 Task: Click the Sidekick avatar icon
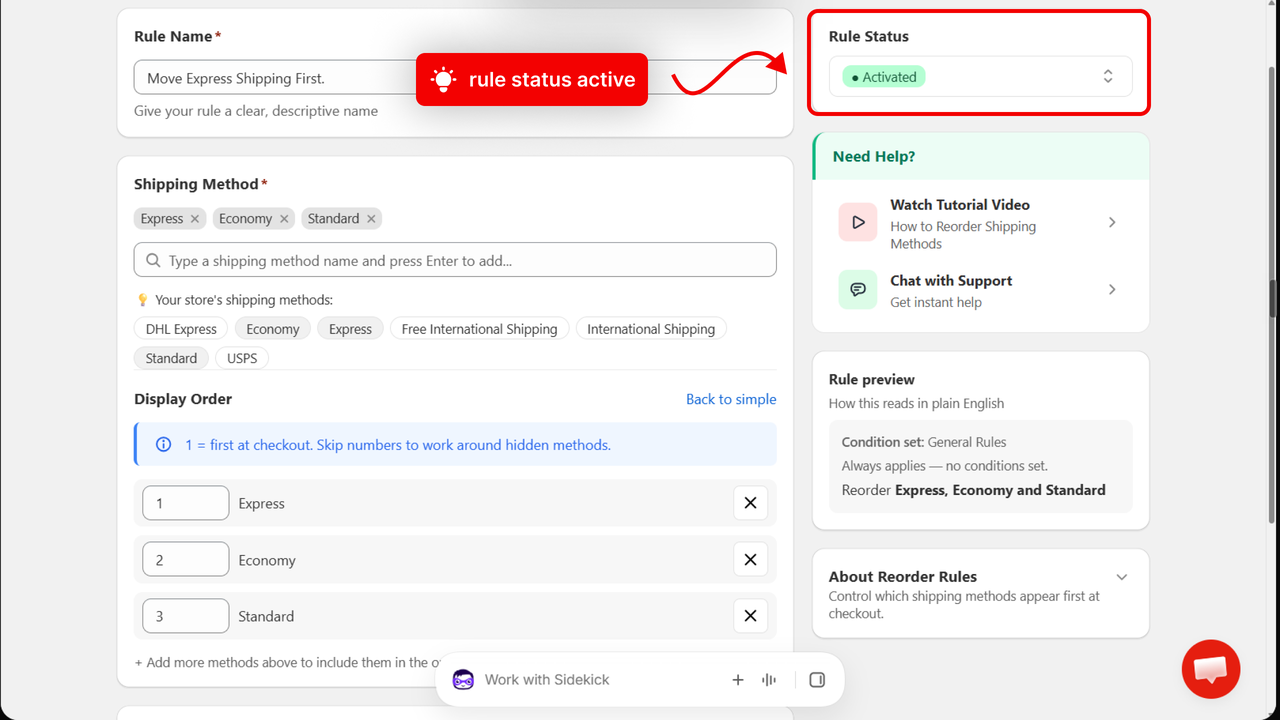463,680
